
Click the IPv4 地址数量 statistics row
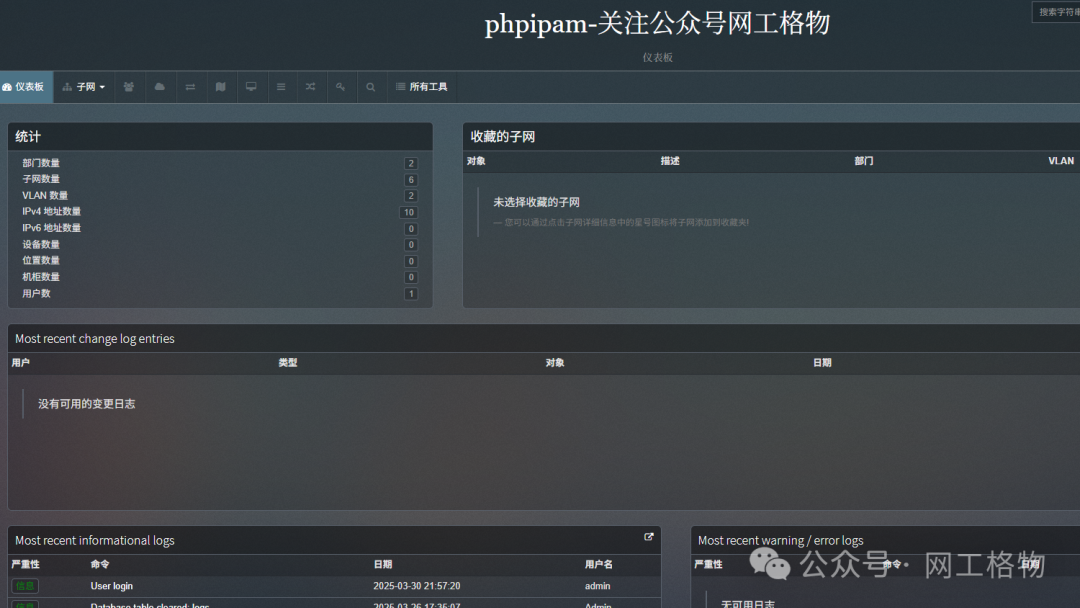tap(220, 211)
